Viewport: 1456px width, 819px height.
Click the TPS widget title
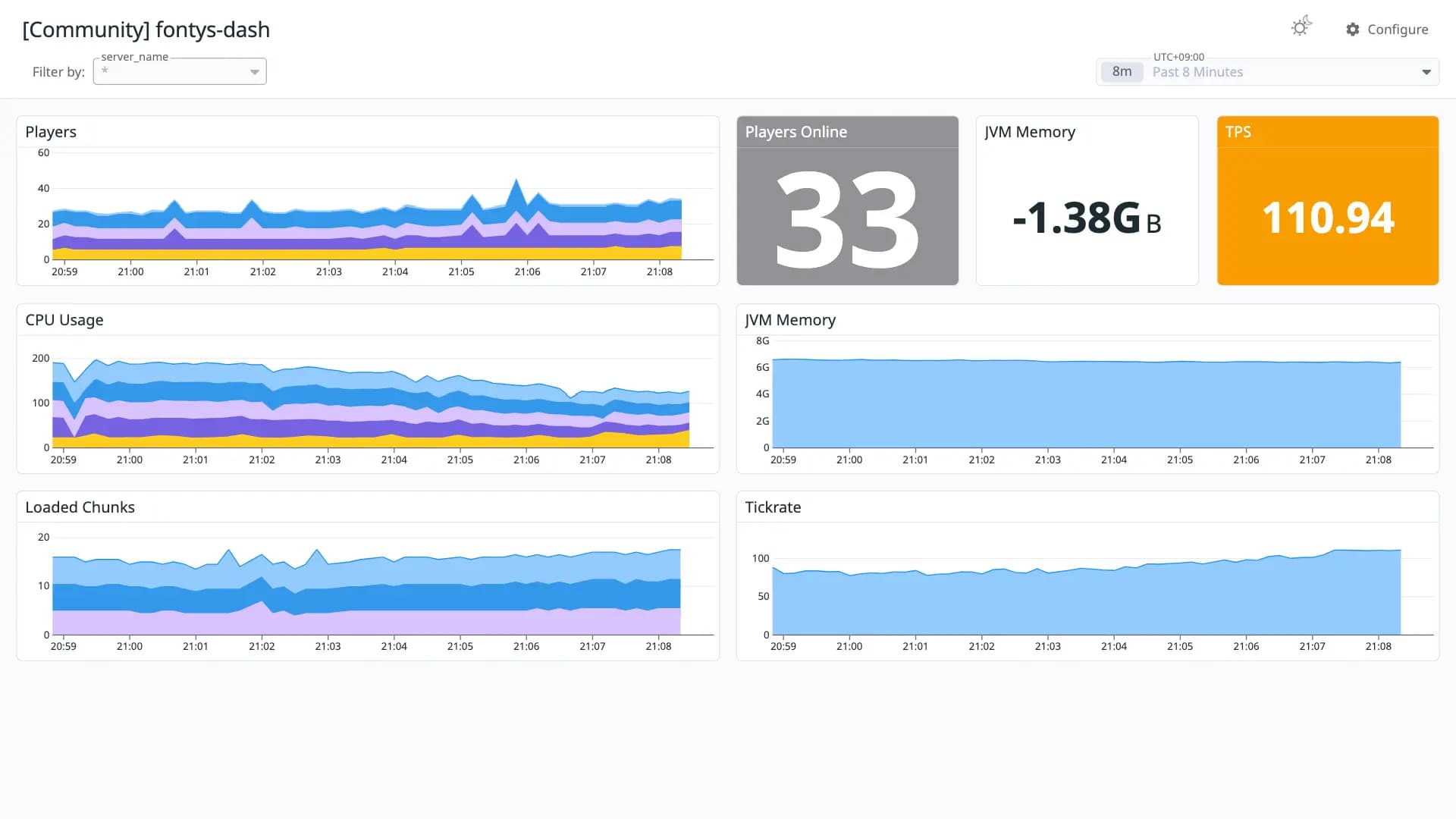[1238, 132]
